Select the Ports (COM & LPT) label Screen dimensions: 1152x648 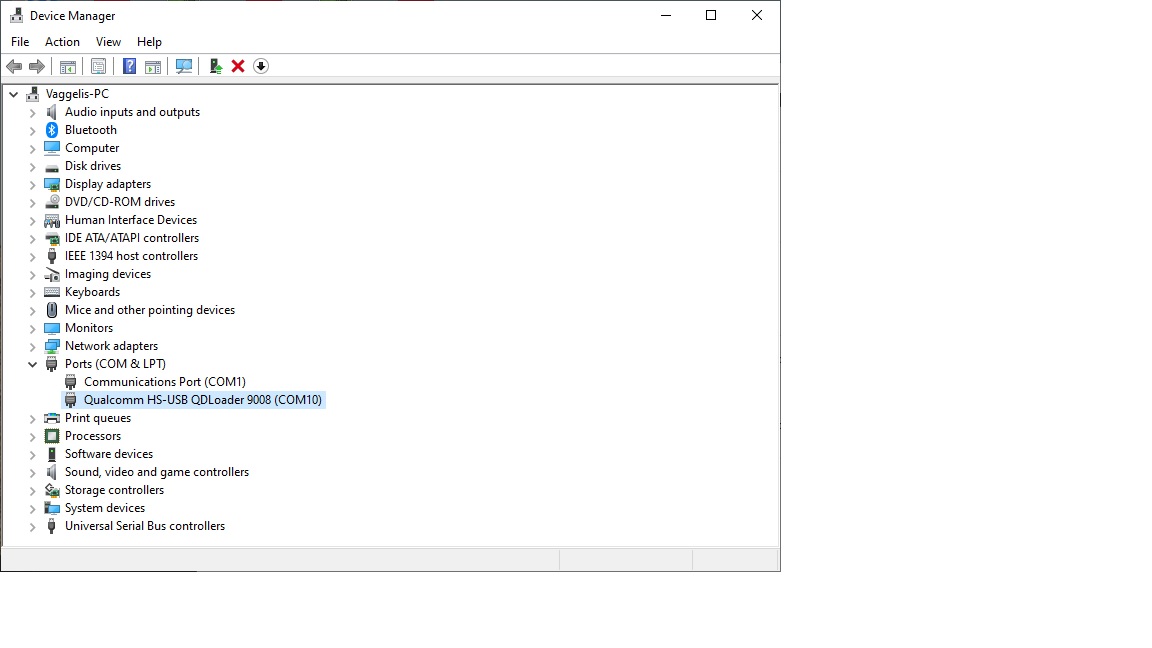[115, 364]
